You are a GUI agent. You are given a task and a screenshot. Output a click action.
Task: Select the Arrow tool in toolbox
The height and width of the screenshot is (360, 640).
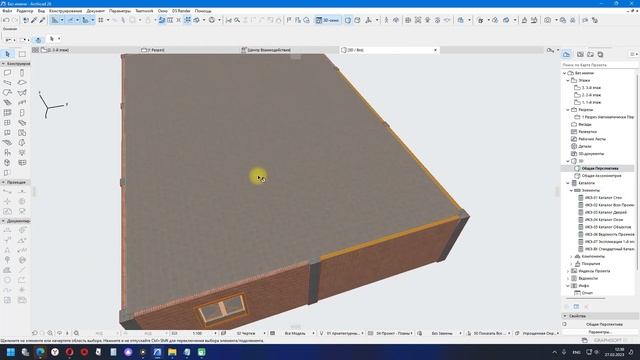coord(7,54)
